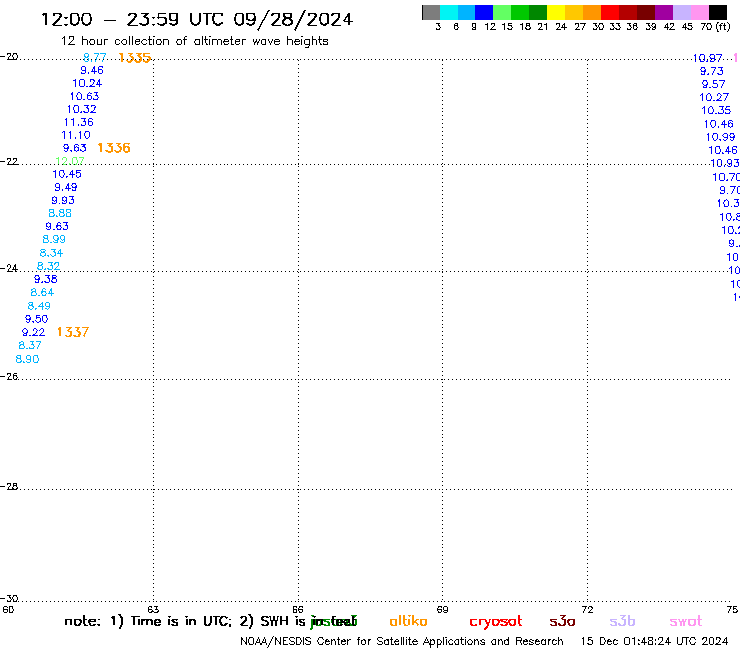Click the wave height value 8.90

(27, 359)
